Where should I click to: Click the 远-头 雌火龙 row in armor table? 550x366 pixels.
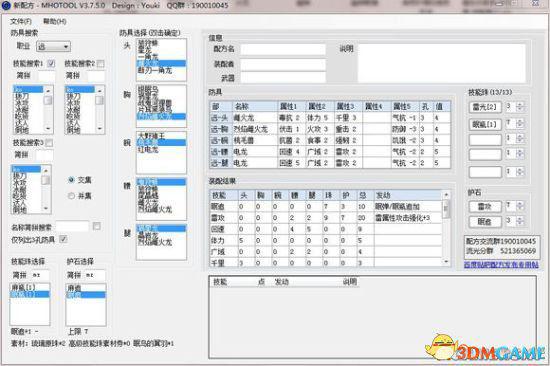tap(330, 118)
